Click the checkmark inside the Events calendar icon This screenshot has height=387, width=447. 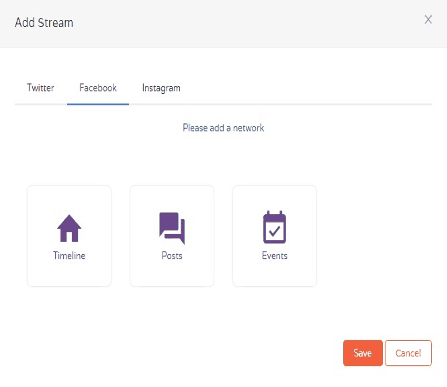tap(274, 231)
